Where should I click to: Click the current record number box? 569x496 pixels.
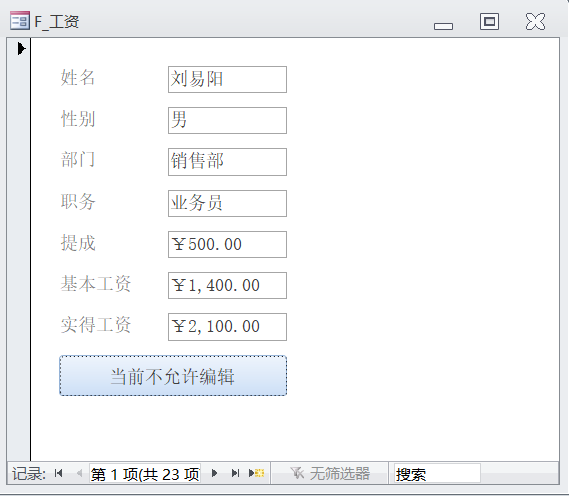point(145,474)
